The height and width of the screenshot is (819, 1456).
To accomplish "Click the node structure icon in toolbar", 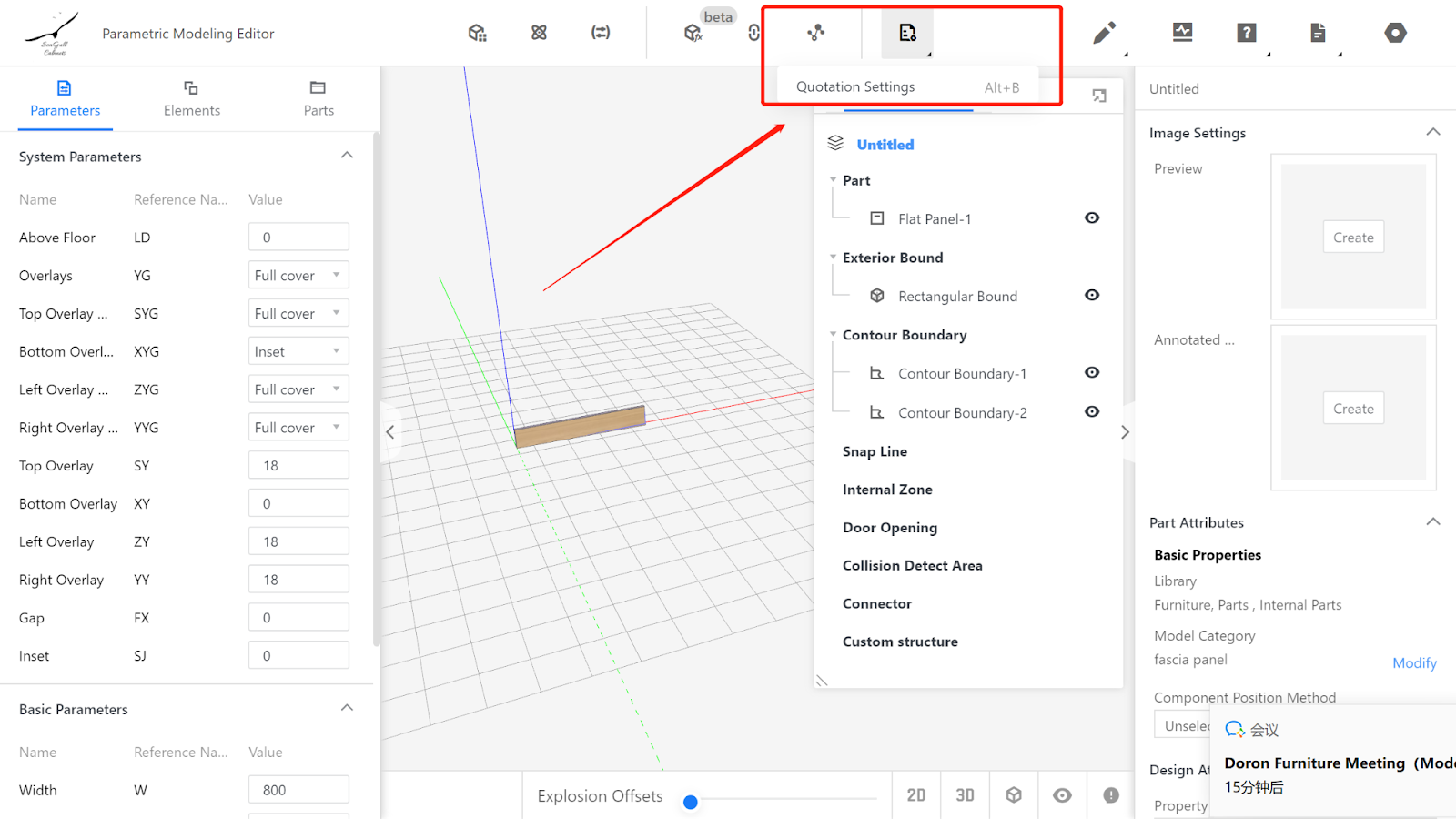I will click(815, 33).
